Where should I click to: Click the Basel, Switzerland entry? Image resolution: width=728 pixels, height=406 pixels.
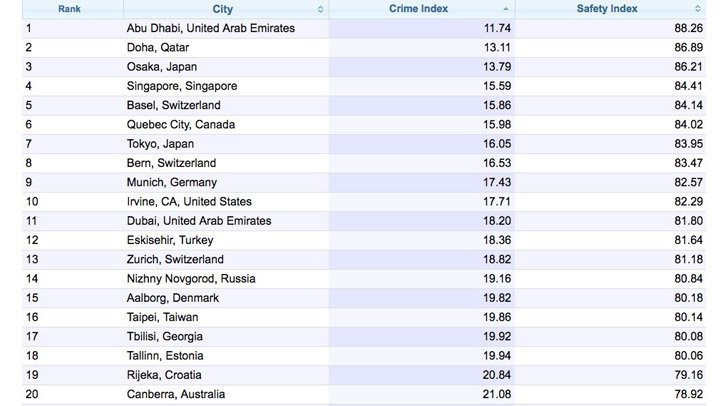[174, 105]
